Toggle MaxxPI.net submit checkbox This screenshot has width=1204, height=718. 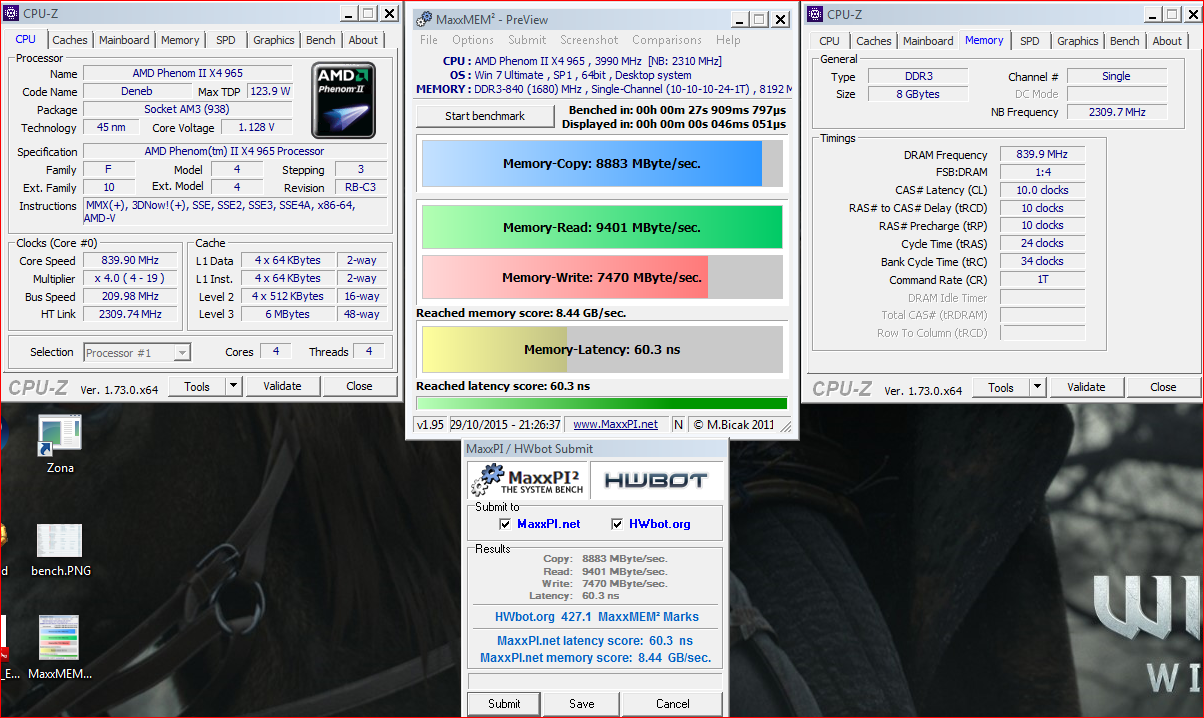[x=506, y=524]
